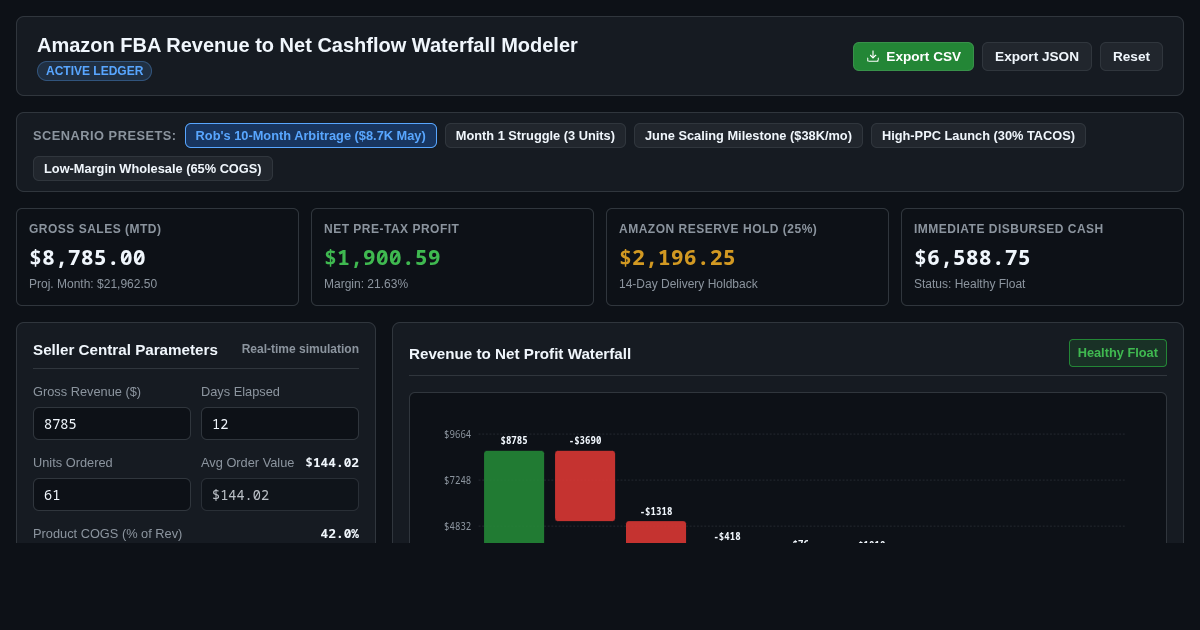The image size is (1200, 630).
Task: Select Month 1 Struggle preset
Action: click(535, 136)
